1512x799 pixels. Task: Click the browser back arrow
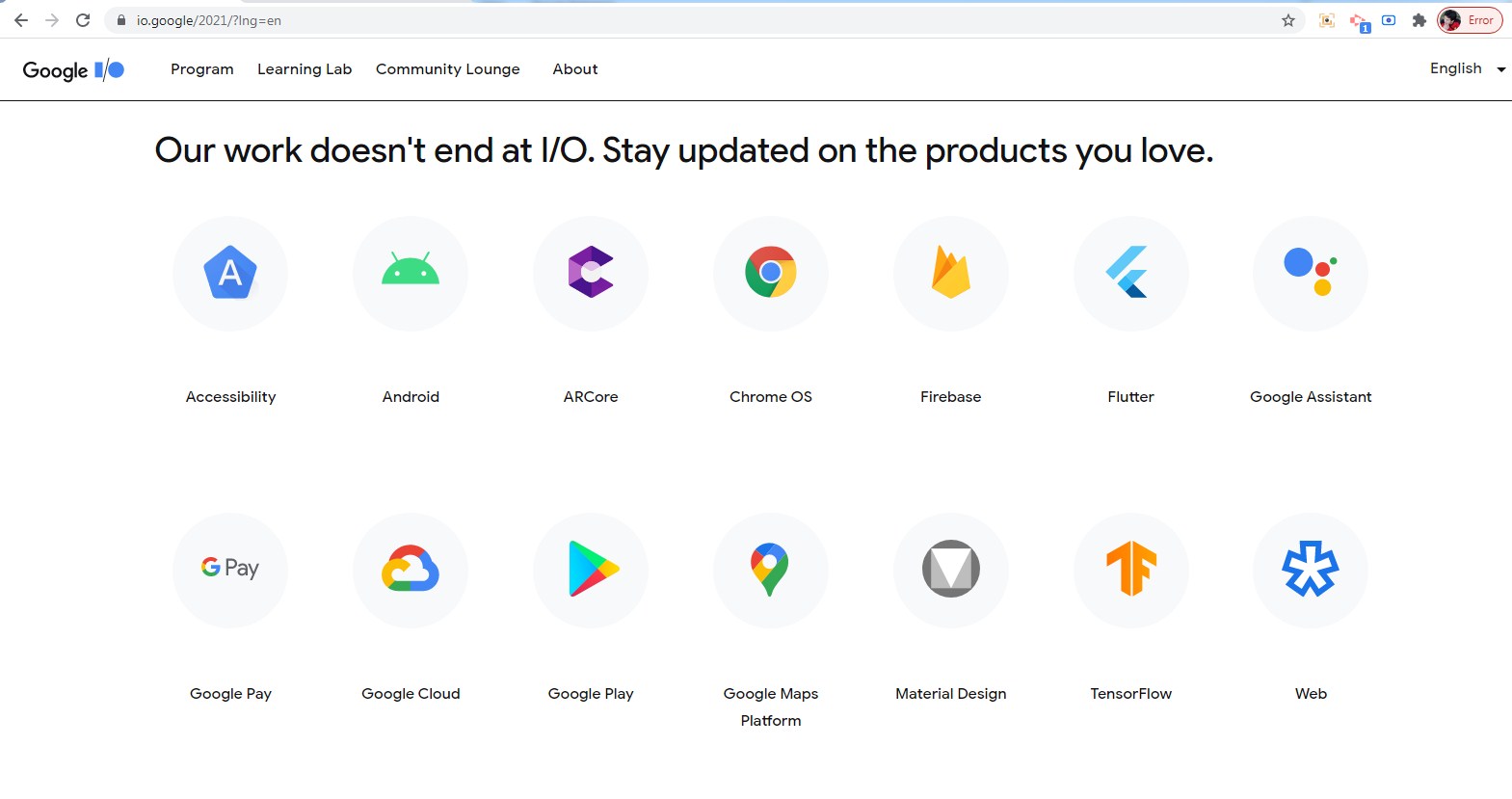pos(21,20)
